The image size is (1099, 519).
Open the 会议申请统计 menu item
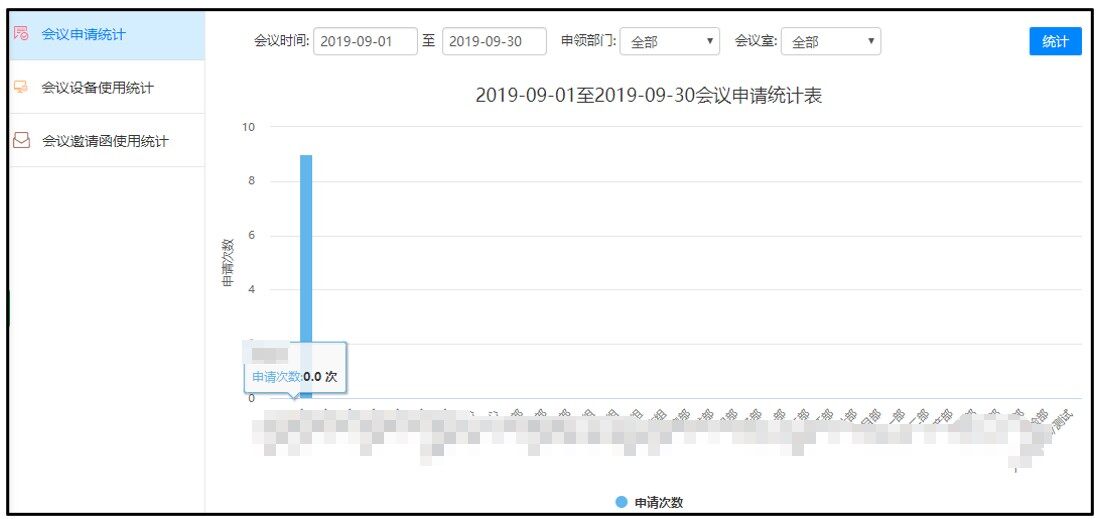click(x=83, y=34)
